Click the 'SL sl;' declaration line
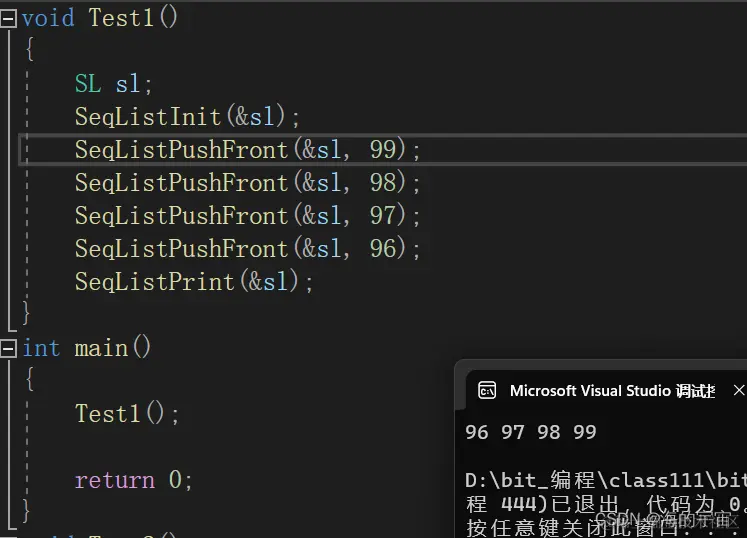The image size is (747, 538). click(113, 84)
